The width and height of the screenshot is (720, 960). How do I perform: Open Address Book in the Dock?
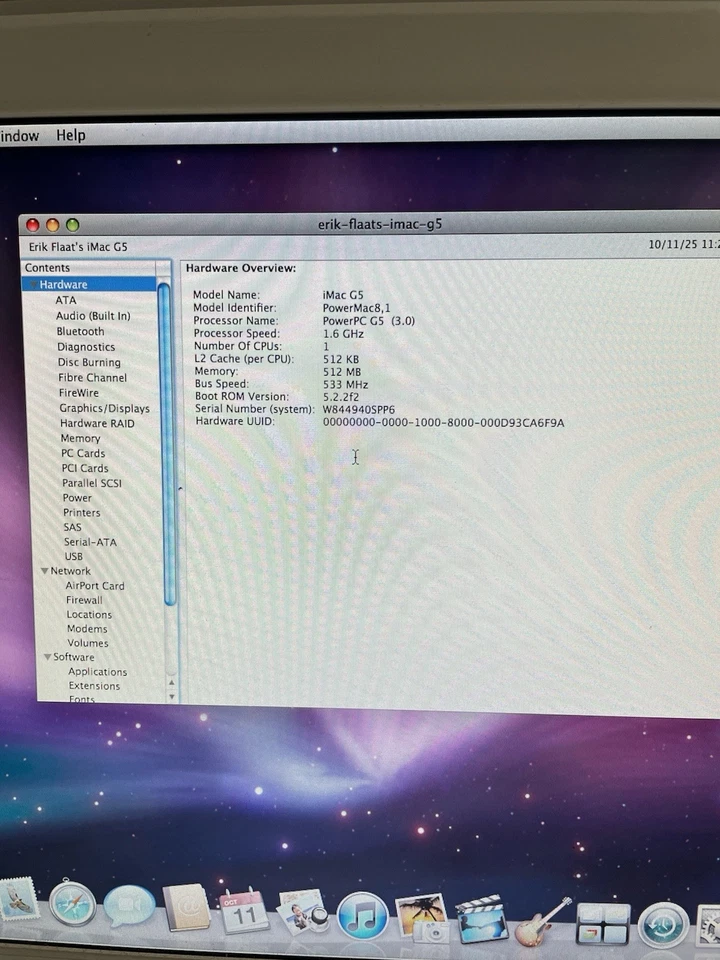(x=186, y=907)
